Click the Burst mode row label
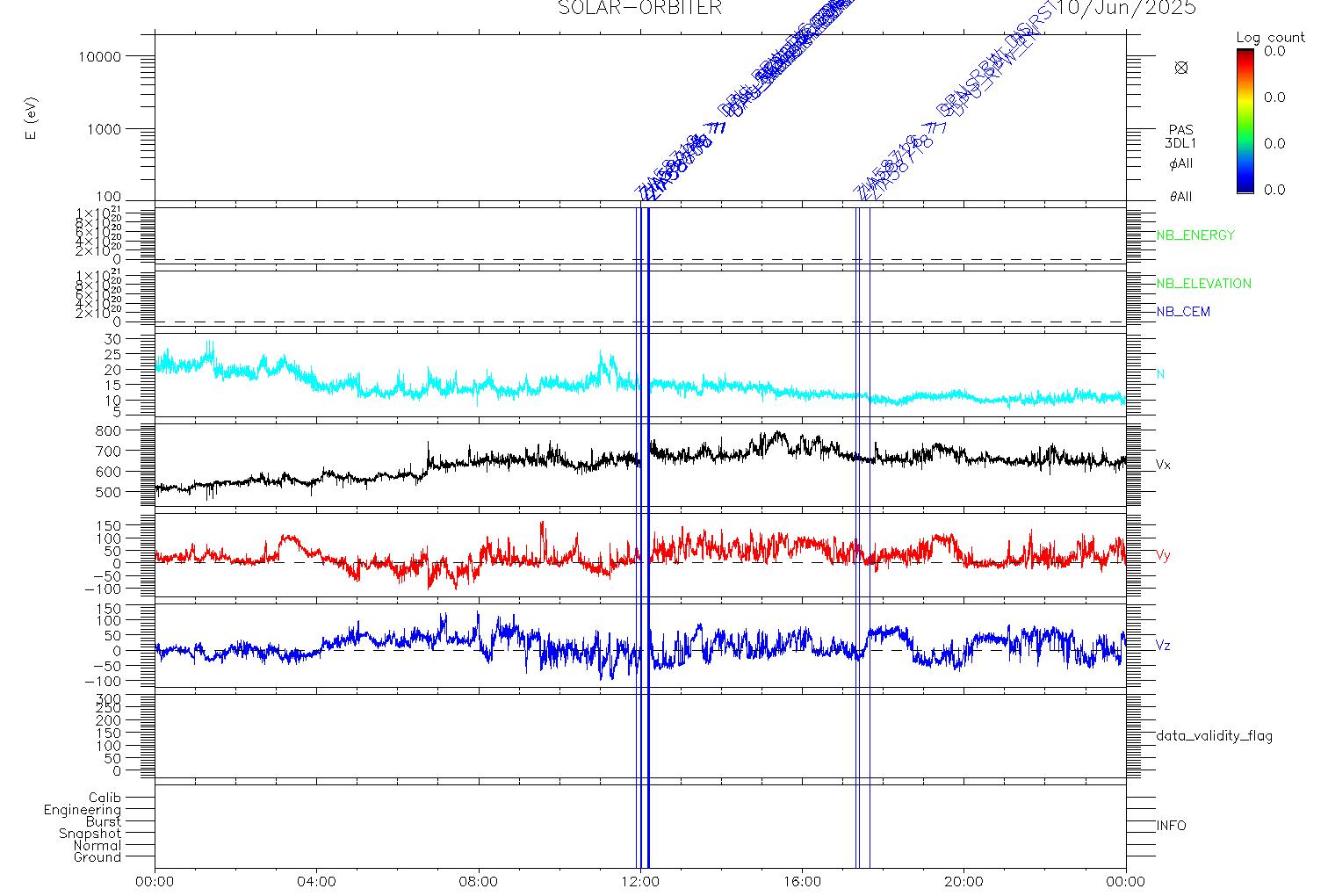1328x896 pixels. click(104, 821)
